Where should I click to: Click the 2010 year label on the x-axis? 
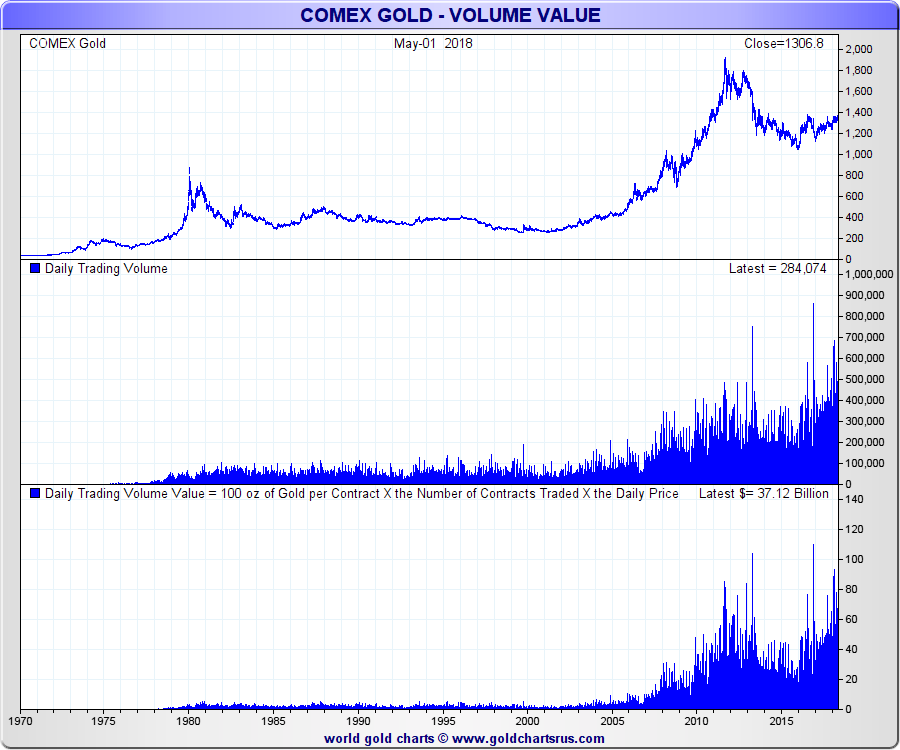pyautogui.click(x=697, y=721)
